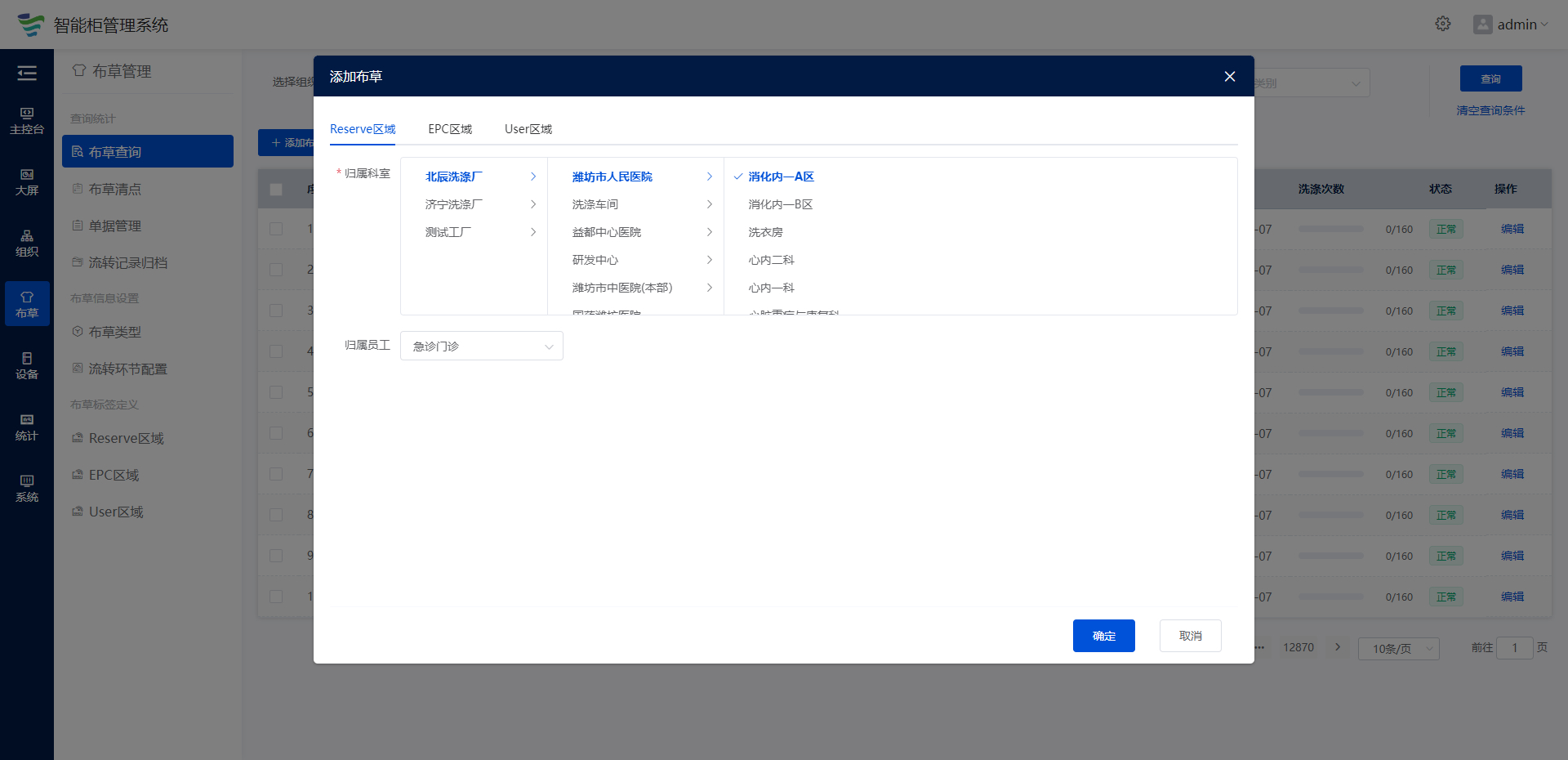Tick the checkbox of table row 5
The image size is (1568, 760).
click(x=276, y=392)
